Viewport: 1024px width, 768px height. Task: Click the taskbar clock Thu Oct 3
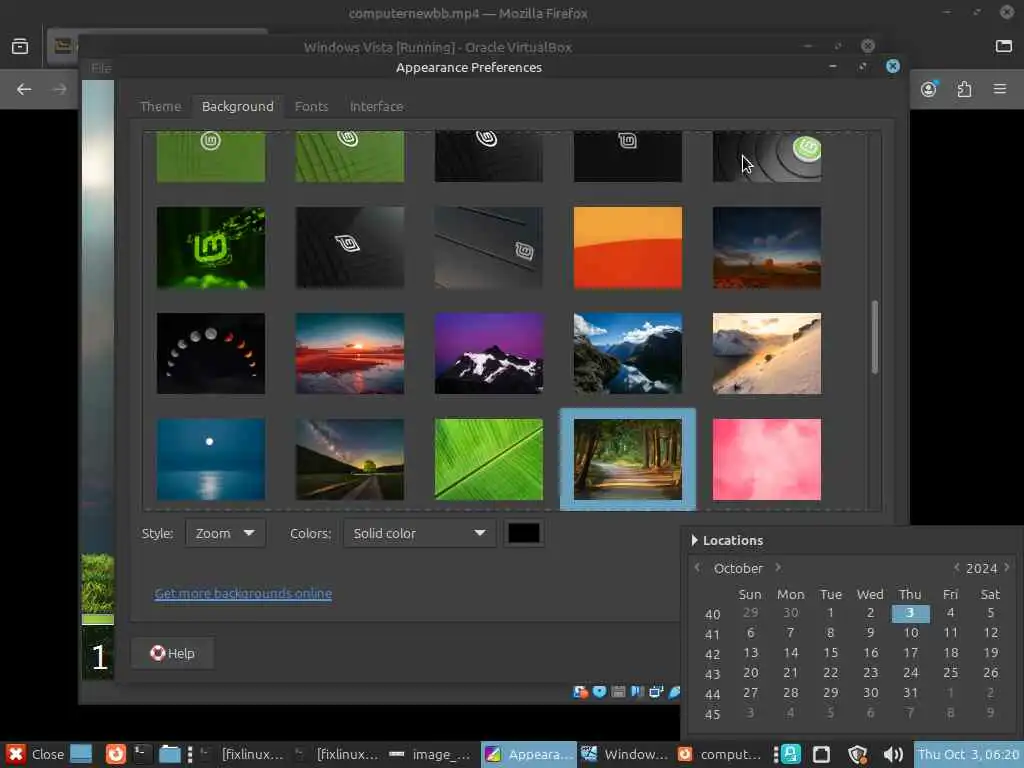pyautogui.click(x=968, y=754)
